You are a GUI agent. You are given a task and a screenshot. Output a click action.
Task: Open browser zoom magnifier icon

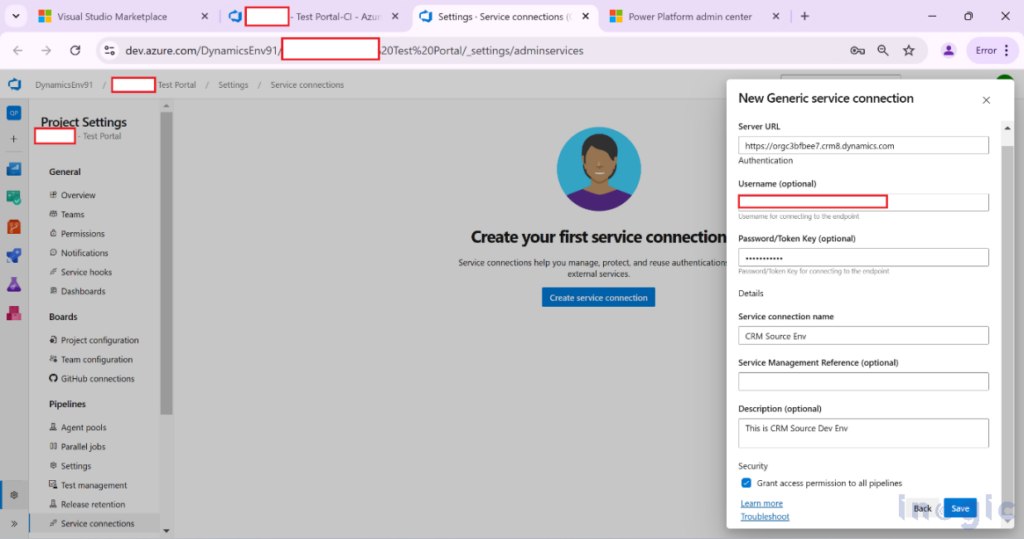click(883, 50)
